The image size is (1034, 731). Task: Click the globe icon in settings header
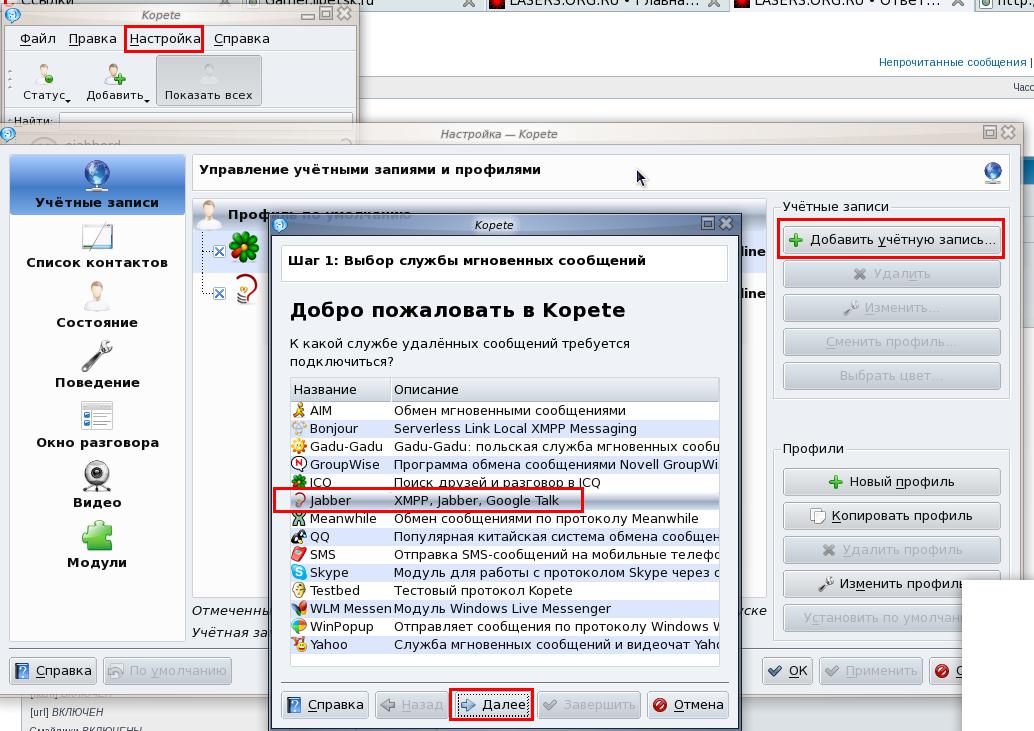coord(992,172)
